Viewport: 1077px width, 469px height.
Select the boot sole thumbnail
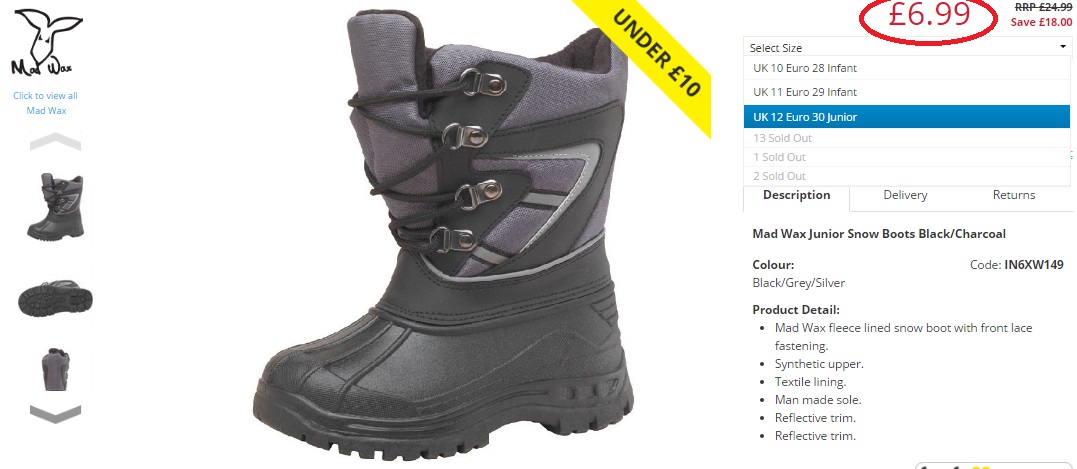pos(55,297)
